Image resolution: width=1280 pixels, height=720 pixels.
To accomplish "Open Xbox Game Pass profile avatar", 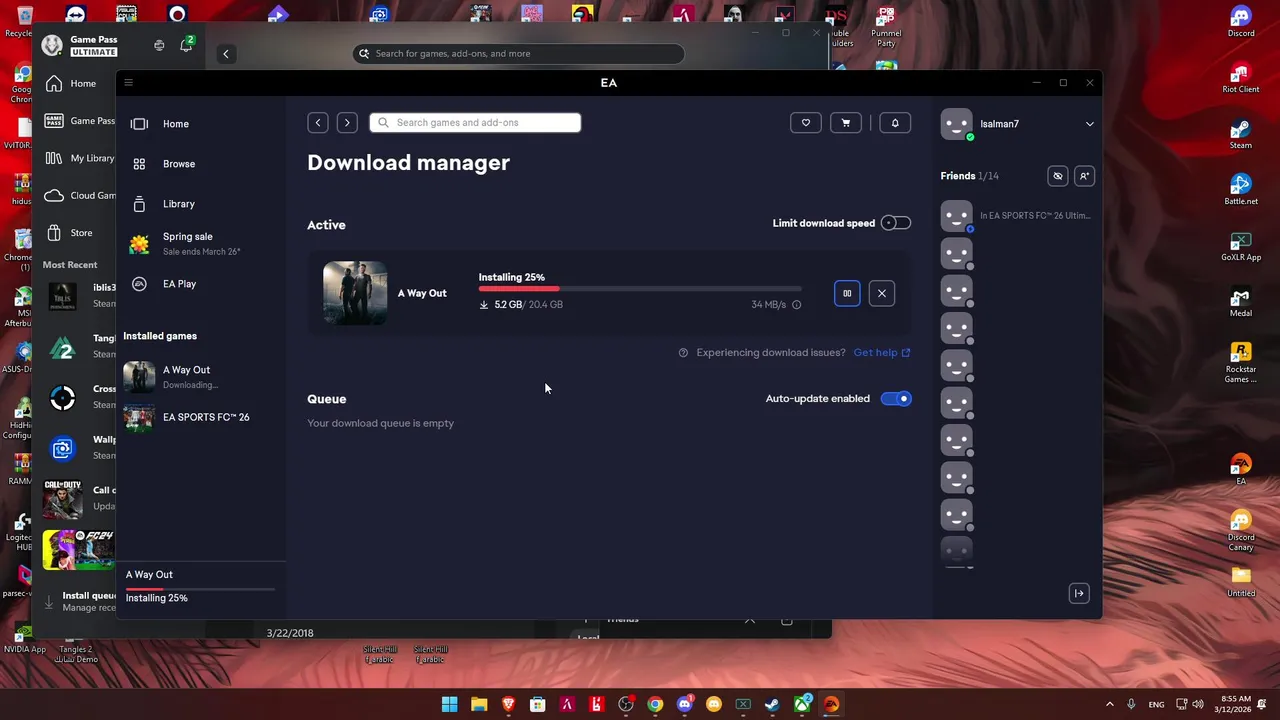I will click(52, 45).
